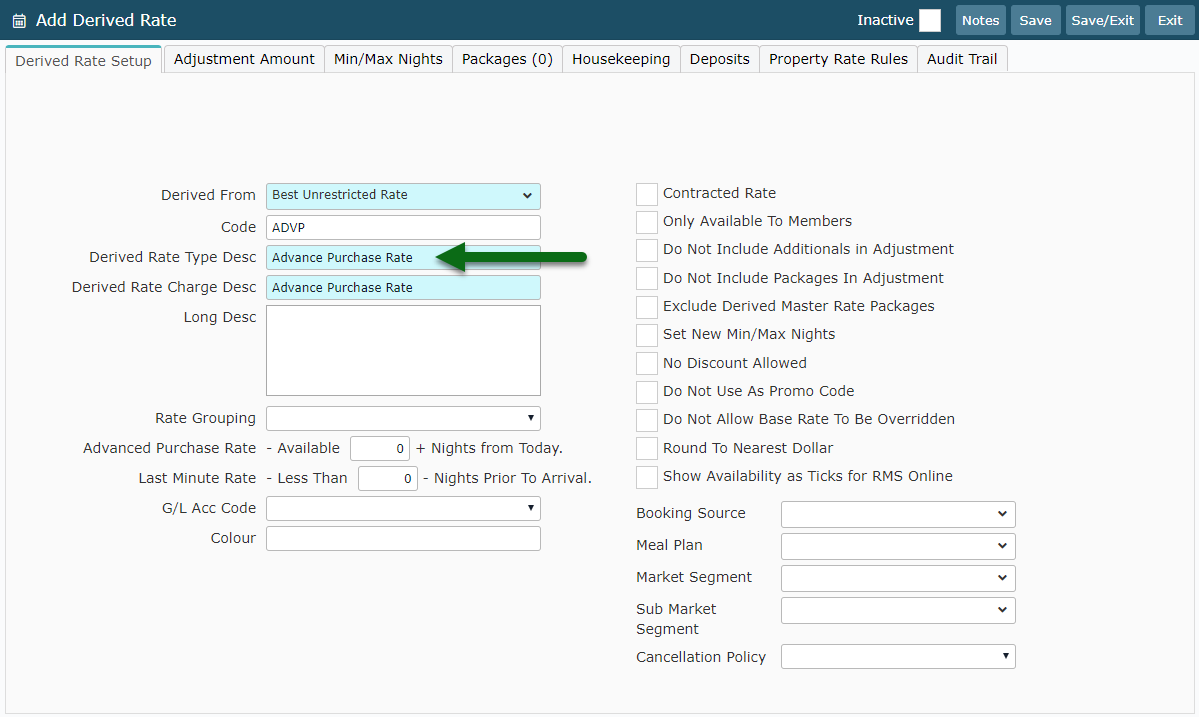Click the Advanced Purchase Rate nights field
This screenshot has width=1199, height=717.
click(x=379, y=449)
